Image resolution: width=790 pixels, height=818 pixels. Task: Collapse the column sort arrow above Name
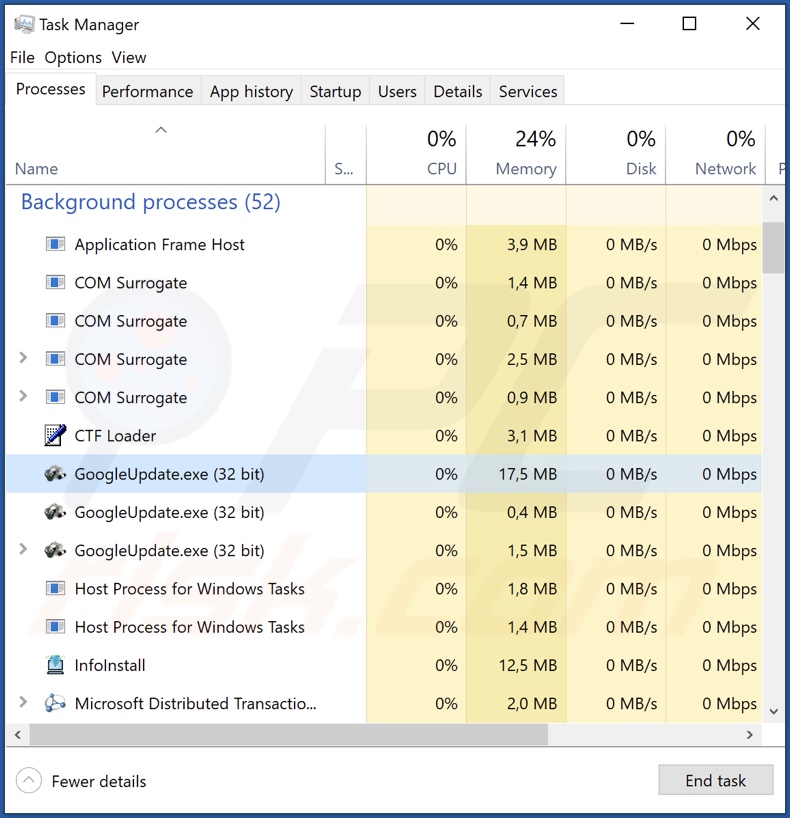pyautogui.click(x=161, y=131)
